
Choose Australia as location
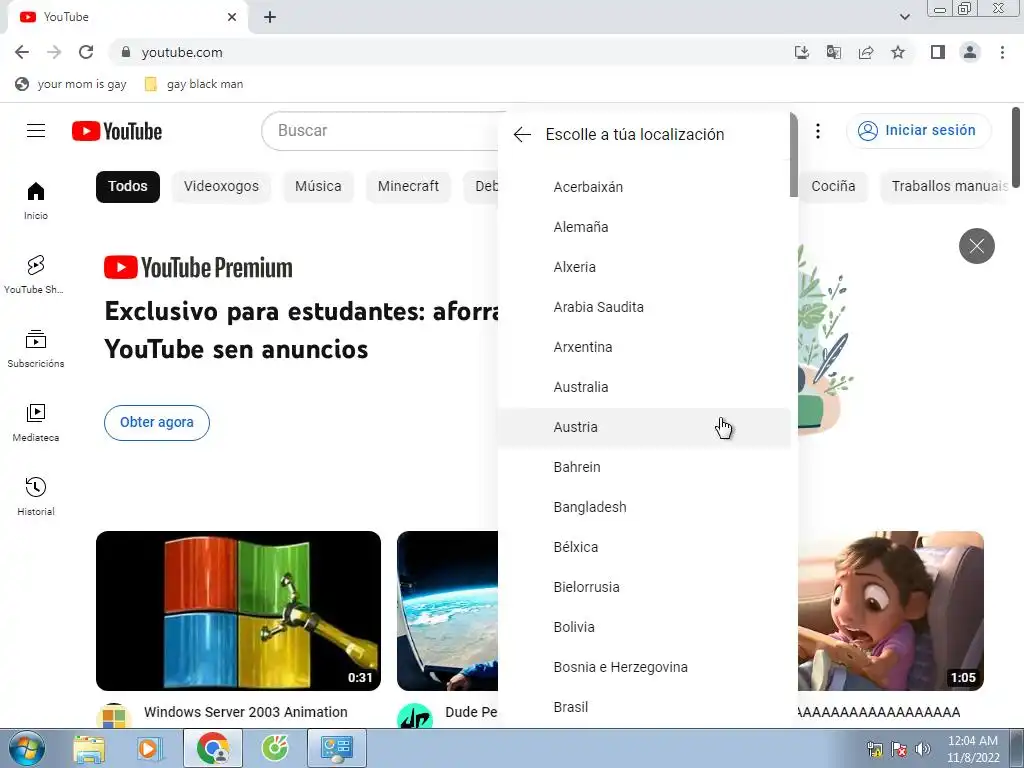click(x=644, y=387)
